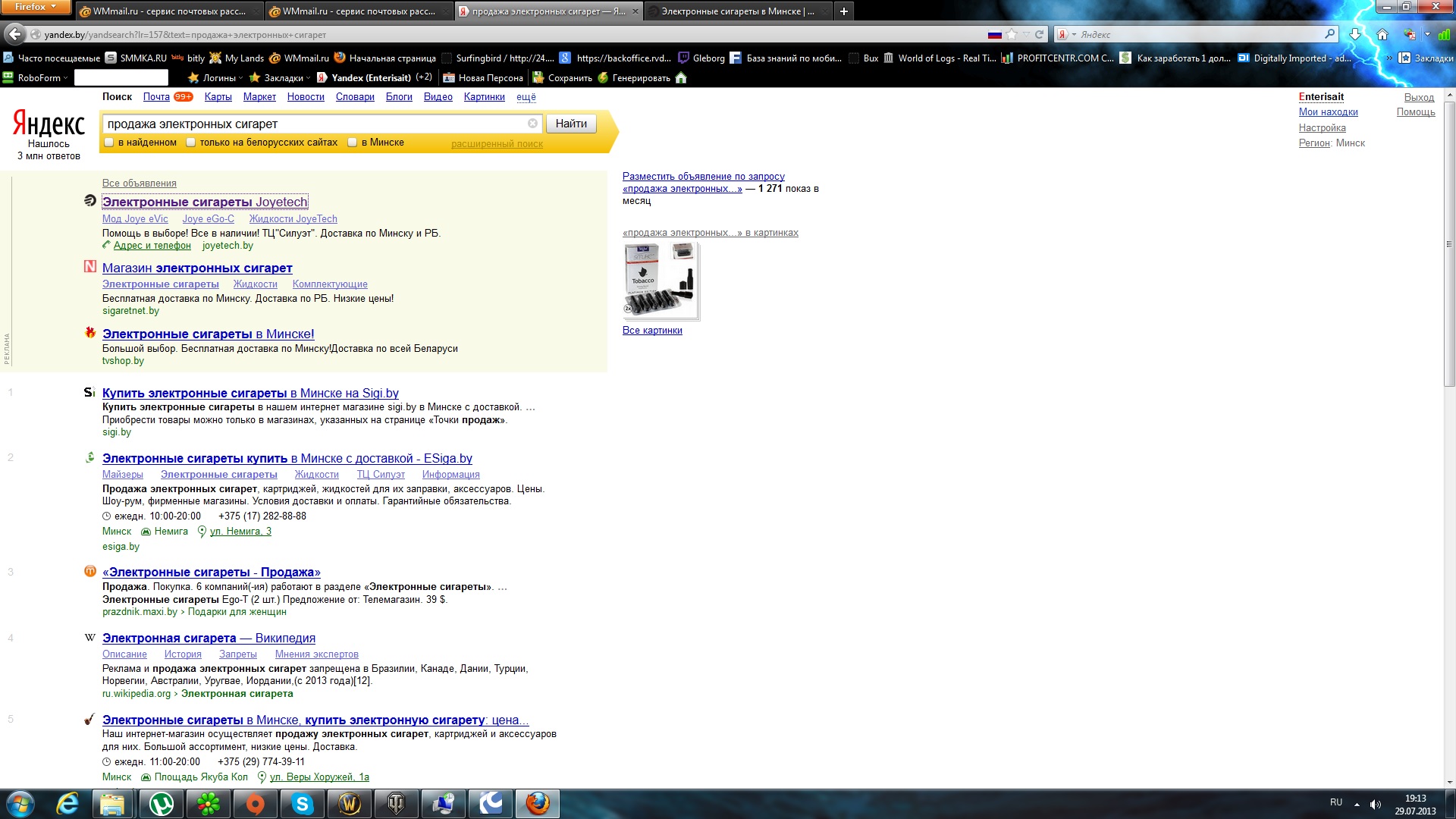Open Yandex Картинки service link

tap(484, 97)
